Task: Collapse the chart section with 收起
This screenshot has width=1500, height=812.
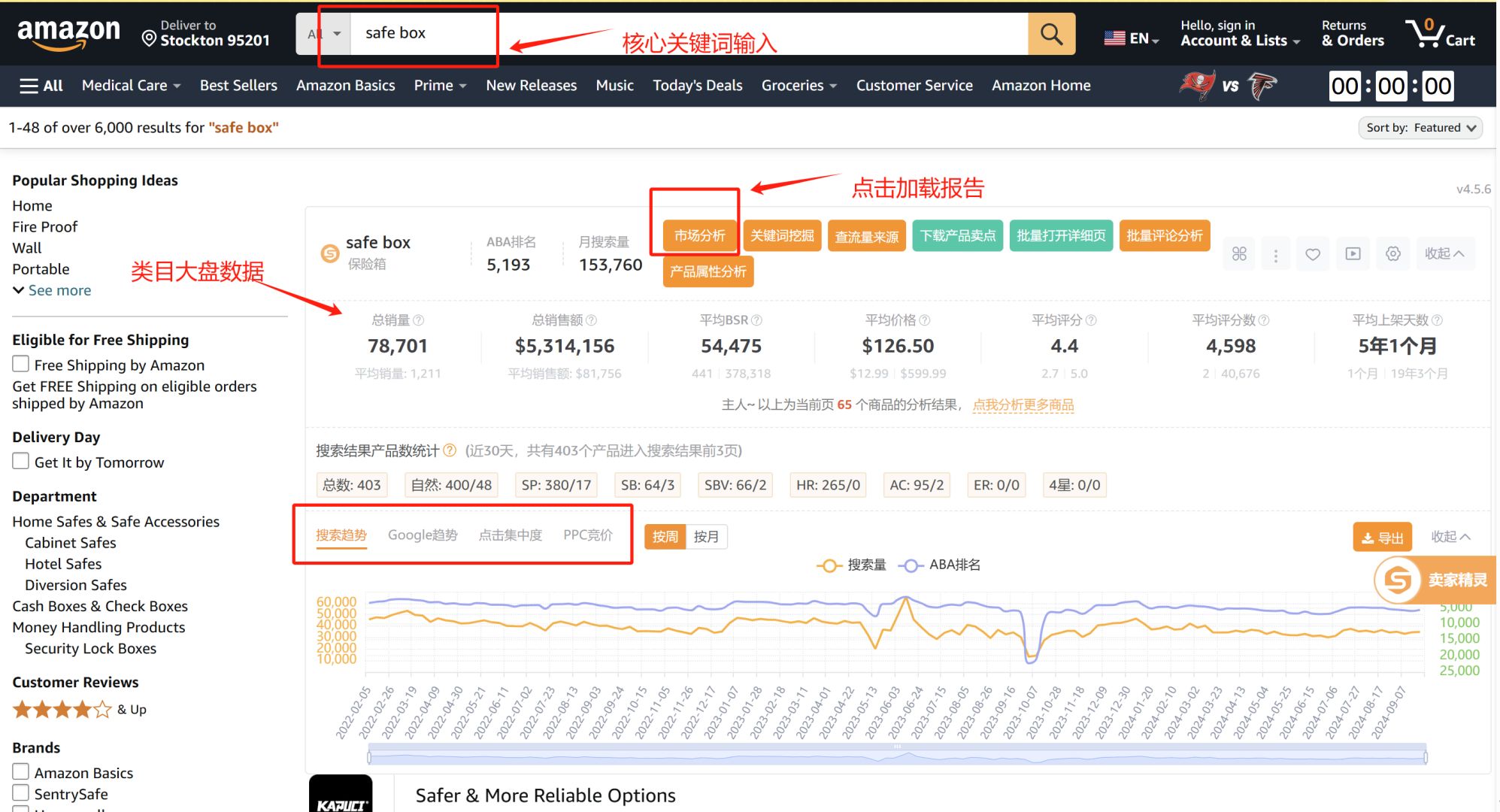Action: click(1450, 537)
